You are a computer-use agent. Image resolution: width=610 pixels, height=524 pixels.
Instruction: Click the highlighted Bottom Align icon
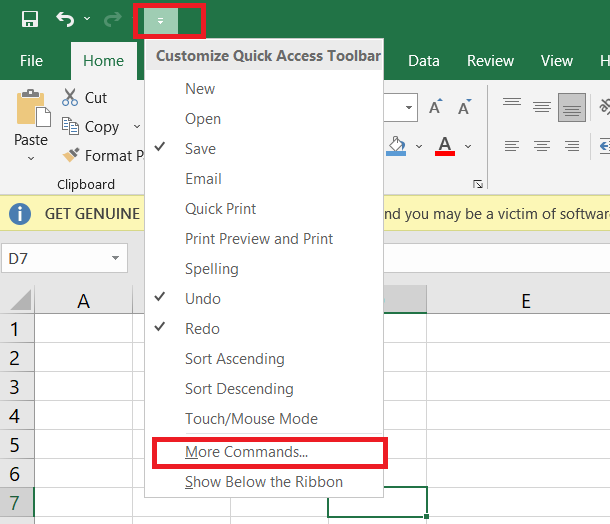572,107
